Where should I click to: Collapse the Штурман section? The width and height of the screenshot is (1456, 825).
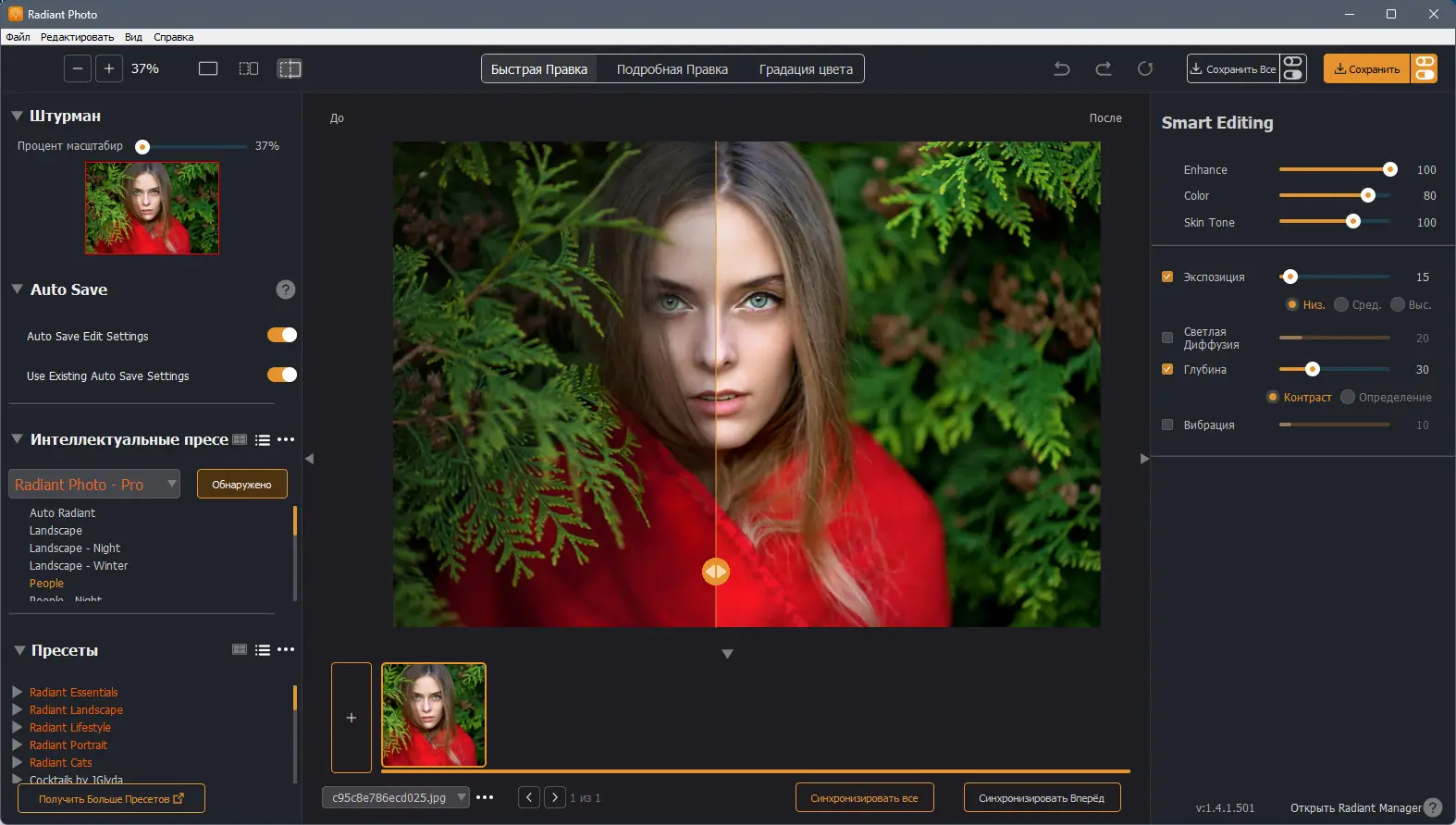(17, 116)
